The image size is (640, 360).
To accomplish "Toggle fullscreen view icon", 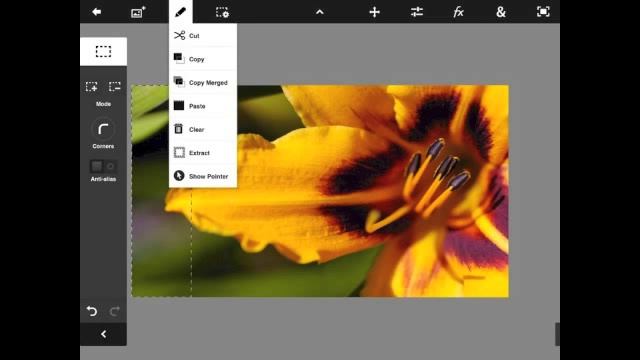I will (x=543, y=12).
